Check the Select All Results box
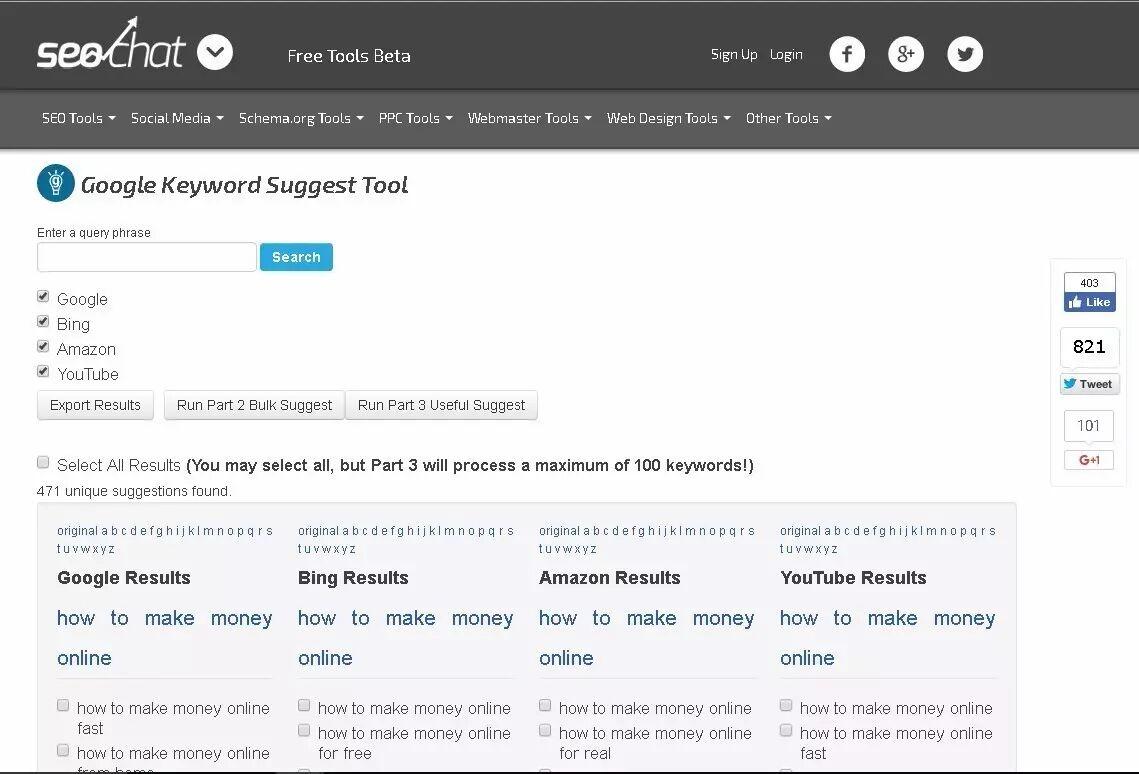This screenshot has height=774, width=1139. (x=43, y=463)
